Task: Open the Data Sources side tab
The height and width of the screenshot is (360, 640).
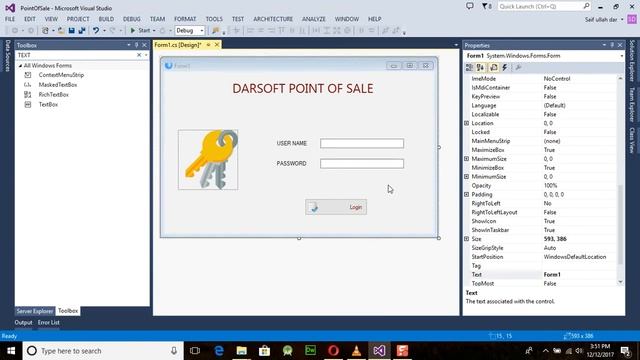Action: [x=7, y=56]
